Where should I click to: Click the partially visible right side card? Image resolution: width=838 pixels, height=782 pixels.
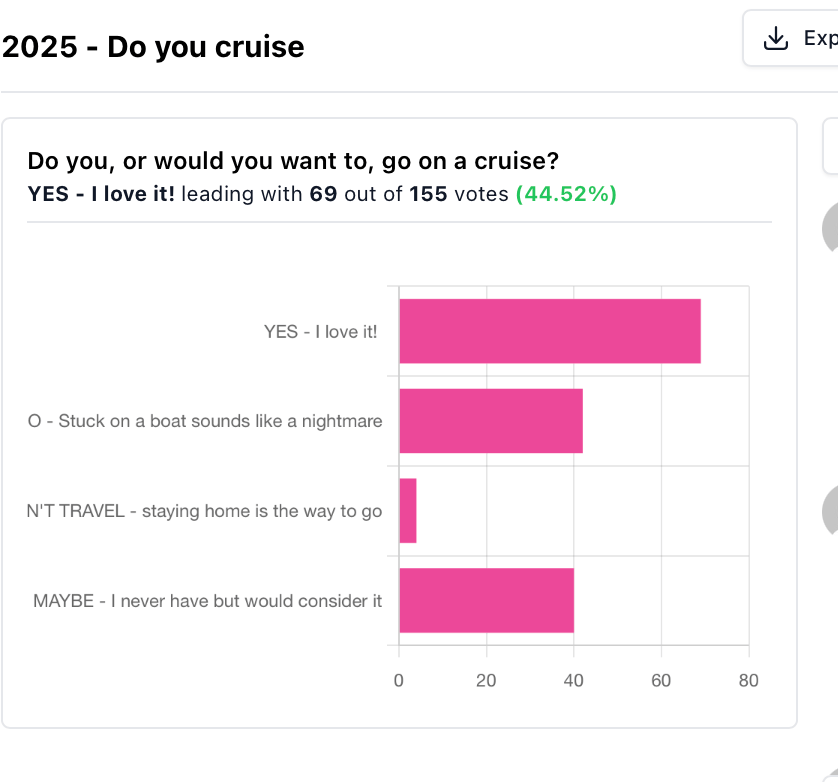[831, 146]
